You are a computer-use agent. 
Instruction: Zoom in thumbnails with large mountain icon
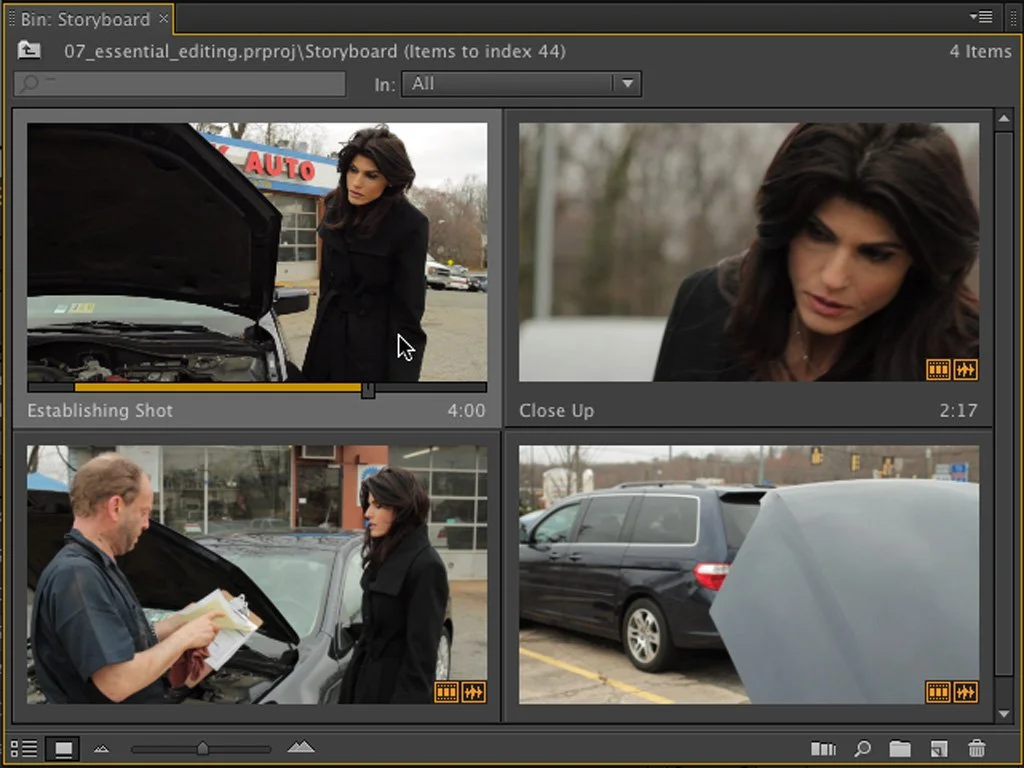point(300,746)
